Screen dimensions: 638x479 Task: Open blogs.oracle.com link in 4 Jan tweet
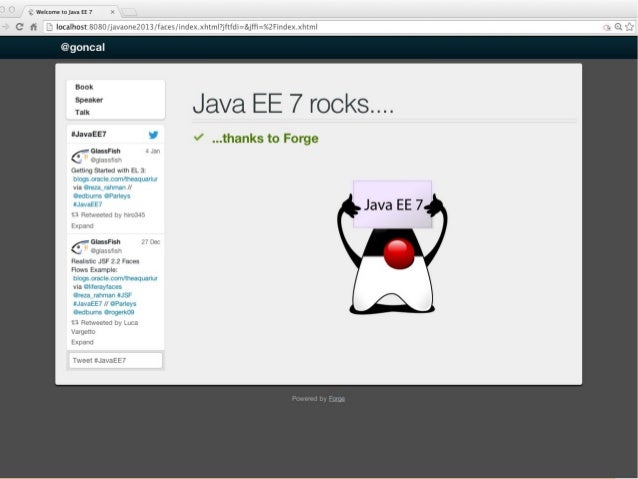[x=115, y=179]
